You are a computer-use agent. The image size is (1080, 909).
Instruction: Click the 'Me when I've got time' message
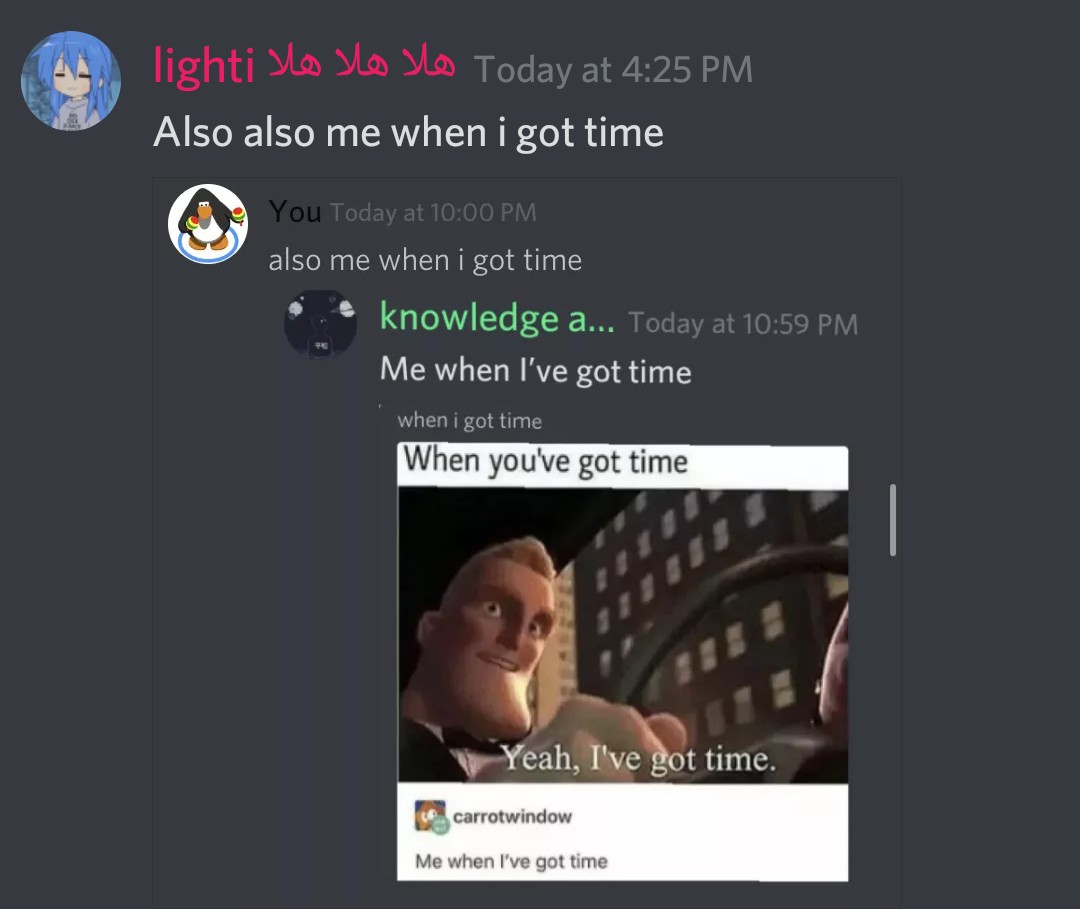tap(535, 370)
